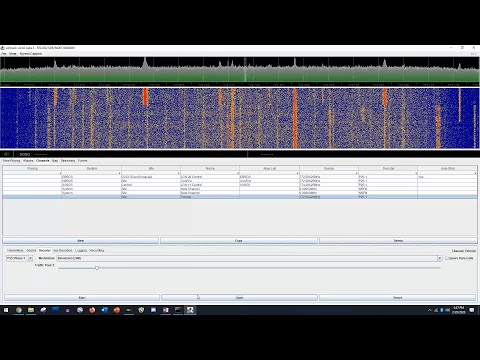Open the Auto-Start column filter arrow
480x360 pixels.
tap(475, 173)
